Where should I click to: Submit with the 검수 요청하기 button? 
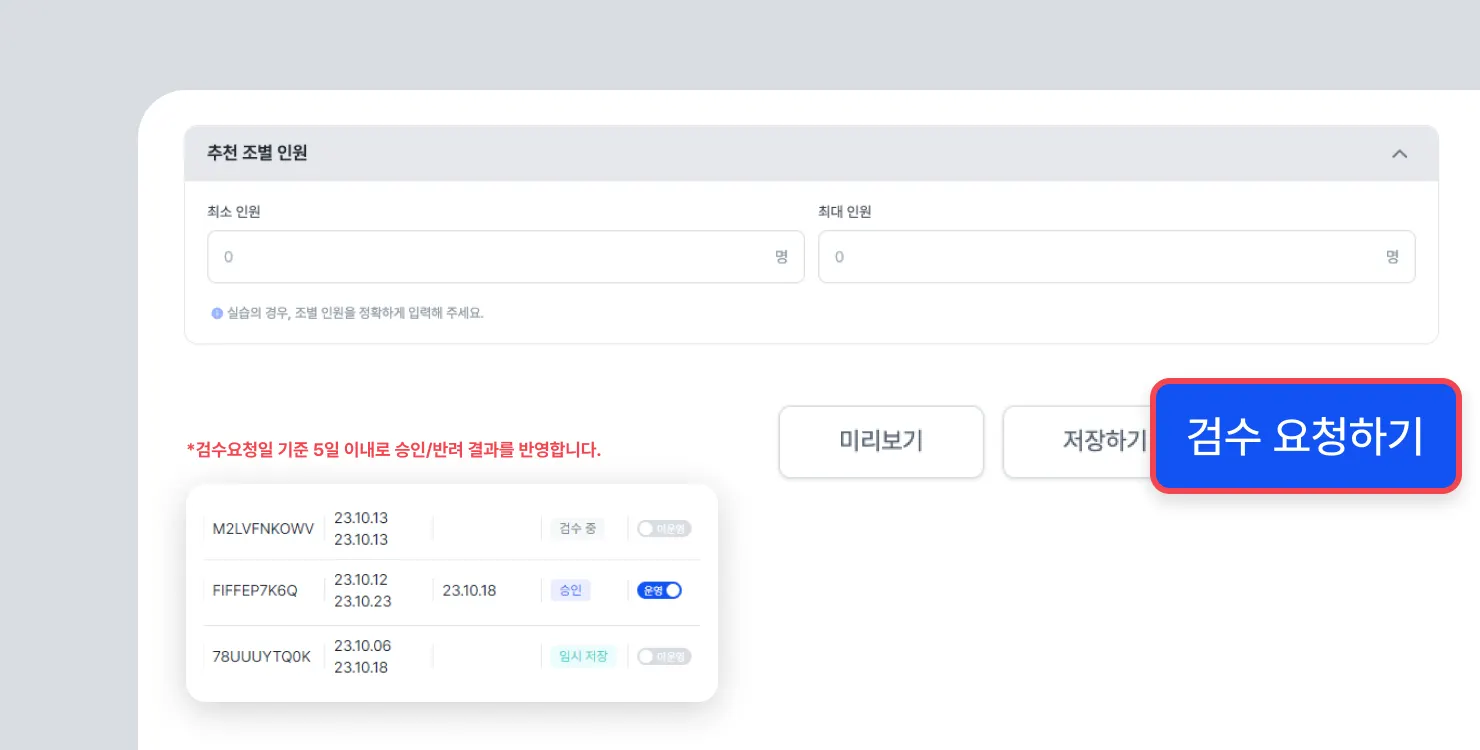pos(1305,436)
